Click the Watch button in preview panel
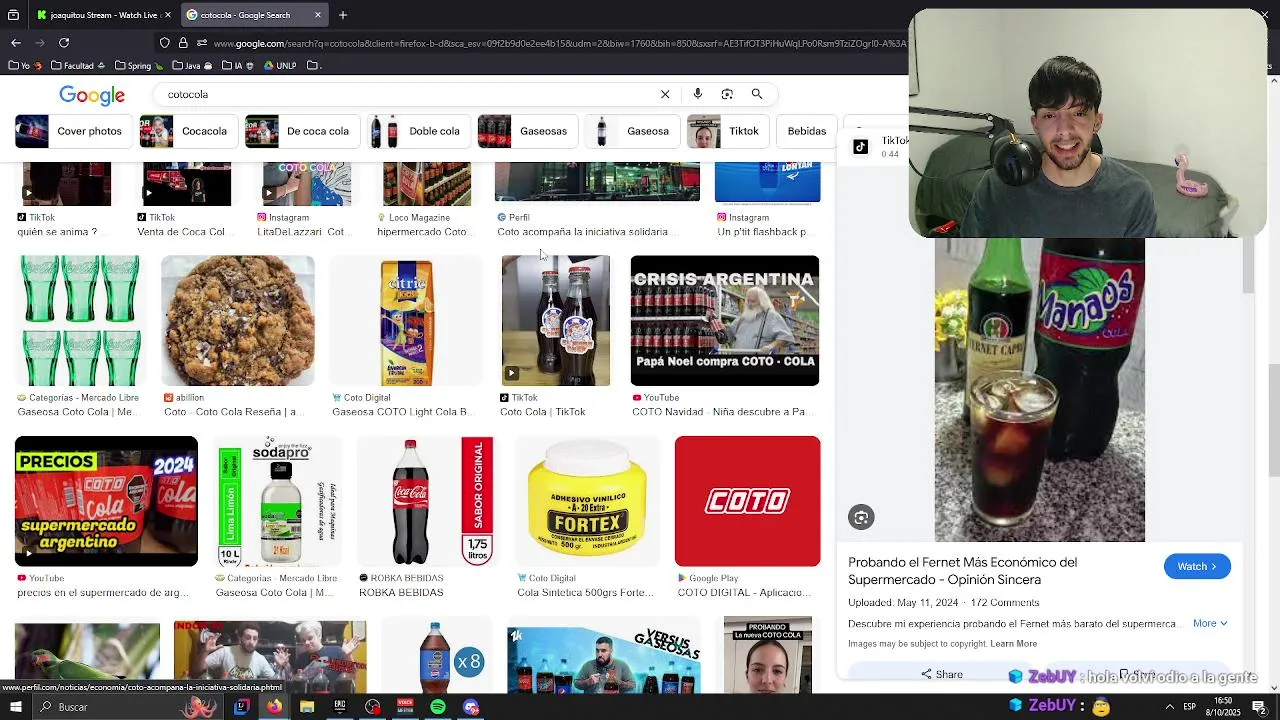 (1197, 566)
